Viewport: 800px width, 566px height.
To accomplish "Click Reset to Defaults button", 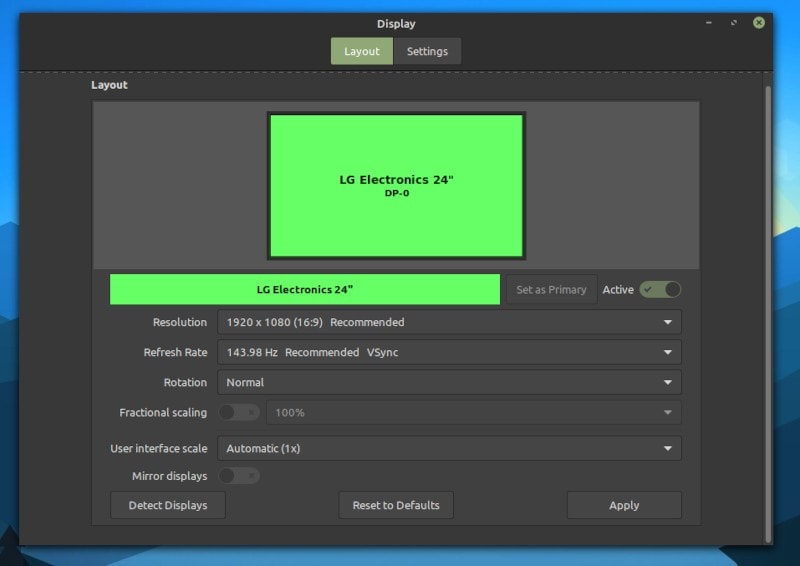I will coord(396,505).
